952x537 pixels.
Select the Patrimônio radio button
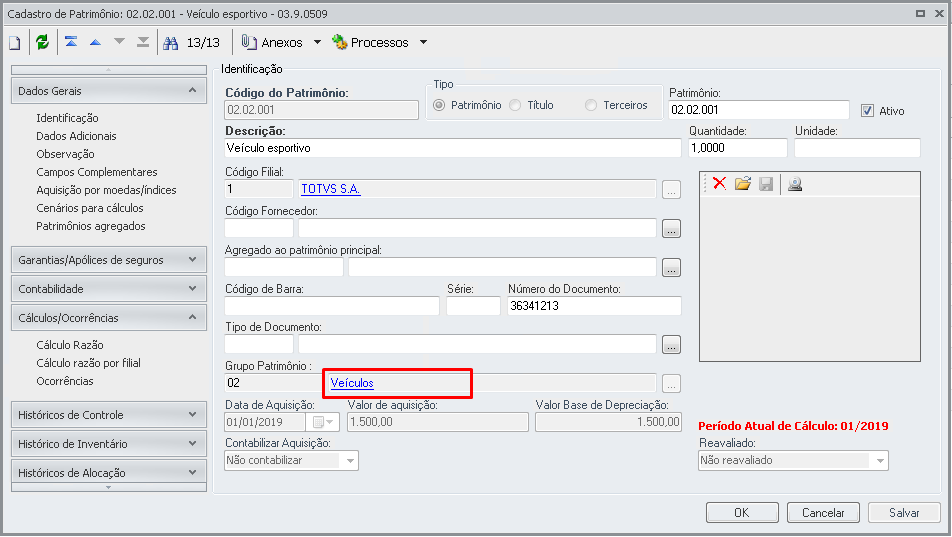(x=439, y=105)
